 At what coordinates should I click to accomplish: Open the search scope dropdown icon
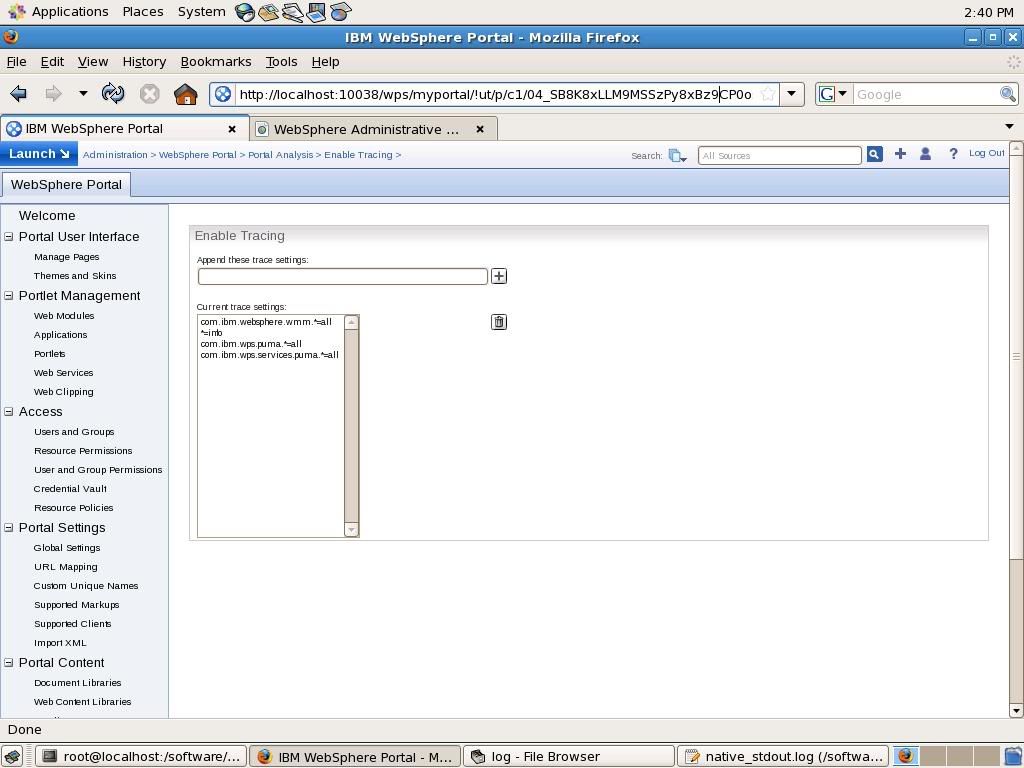tap(677, 155)
